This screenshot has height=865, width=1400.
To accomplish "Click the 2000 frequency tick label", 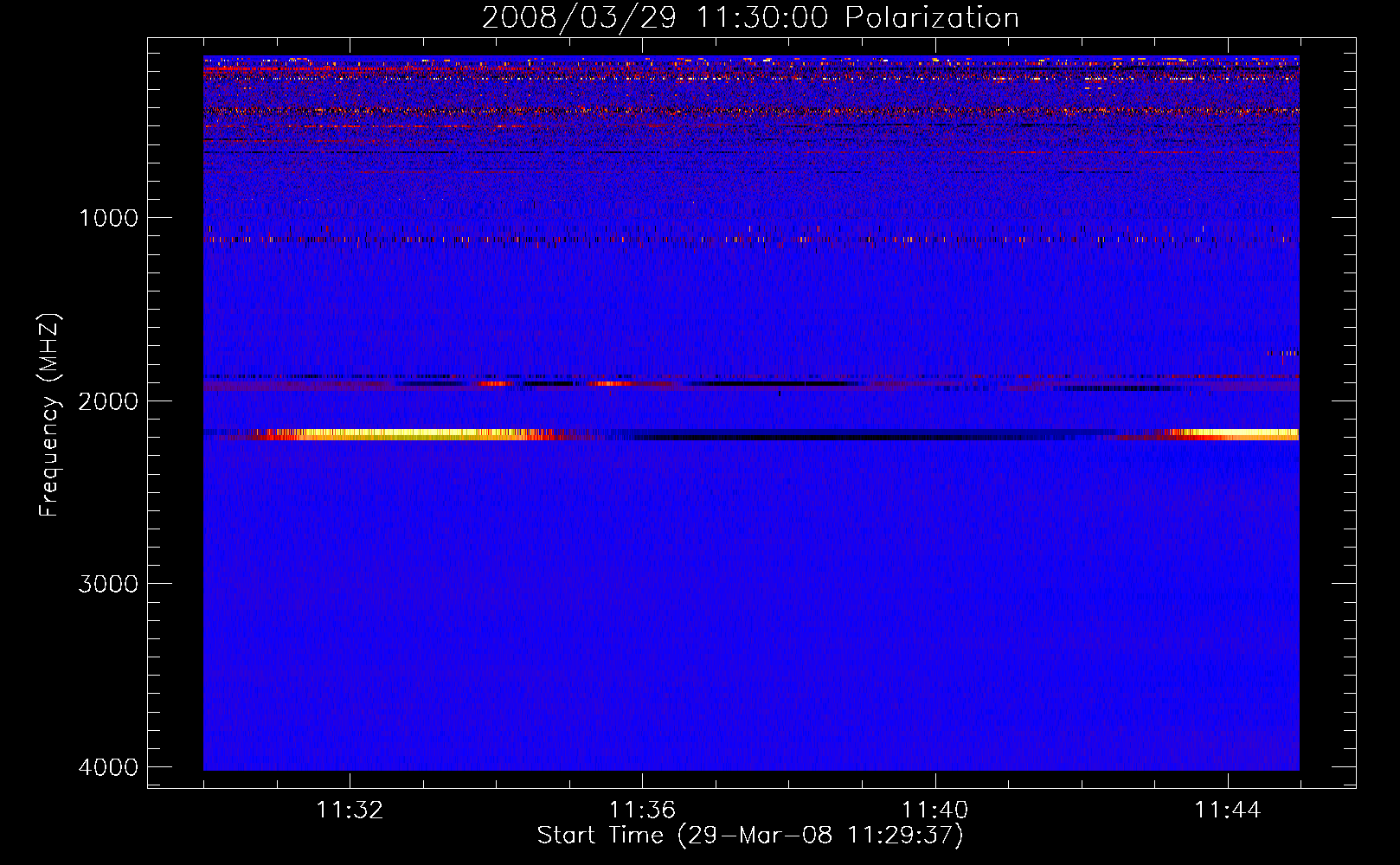I will (x=108, y=401).
